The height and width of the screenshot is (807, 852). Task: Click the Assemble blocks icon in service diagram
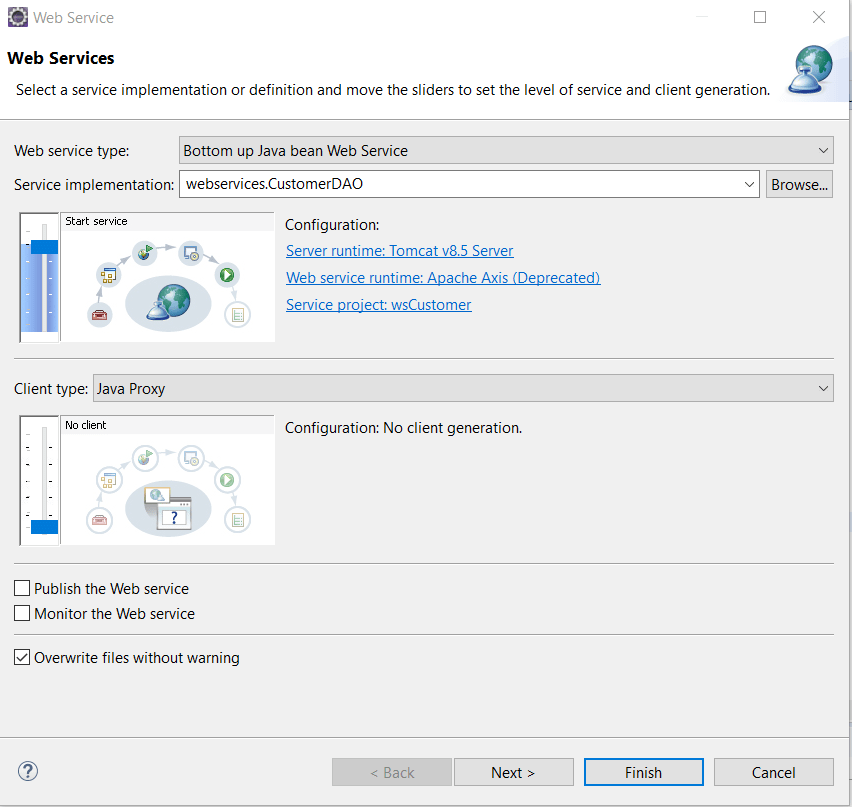point(108,274)
